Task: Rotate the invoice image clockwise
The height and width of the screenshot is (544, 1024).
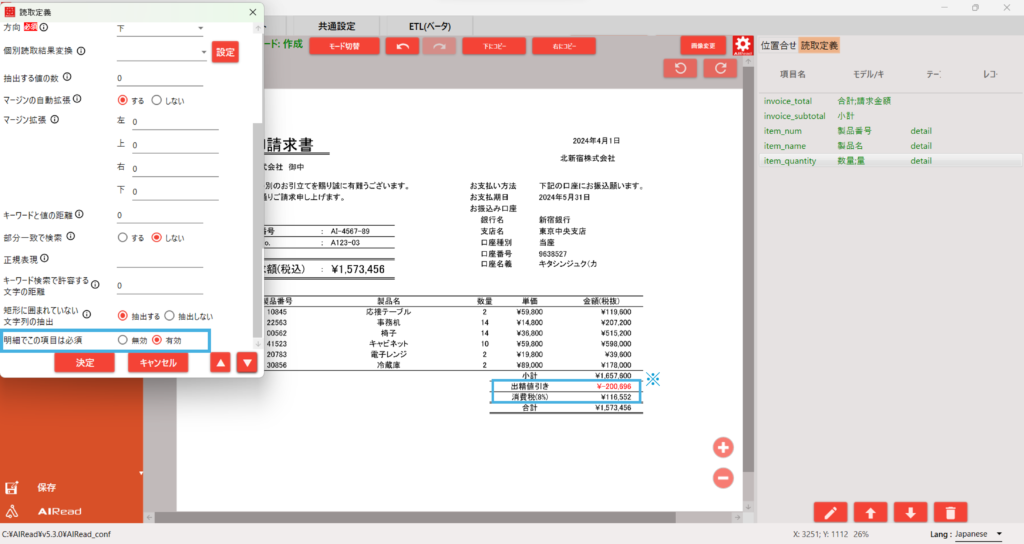Action: (x=719, y=68)
